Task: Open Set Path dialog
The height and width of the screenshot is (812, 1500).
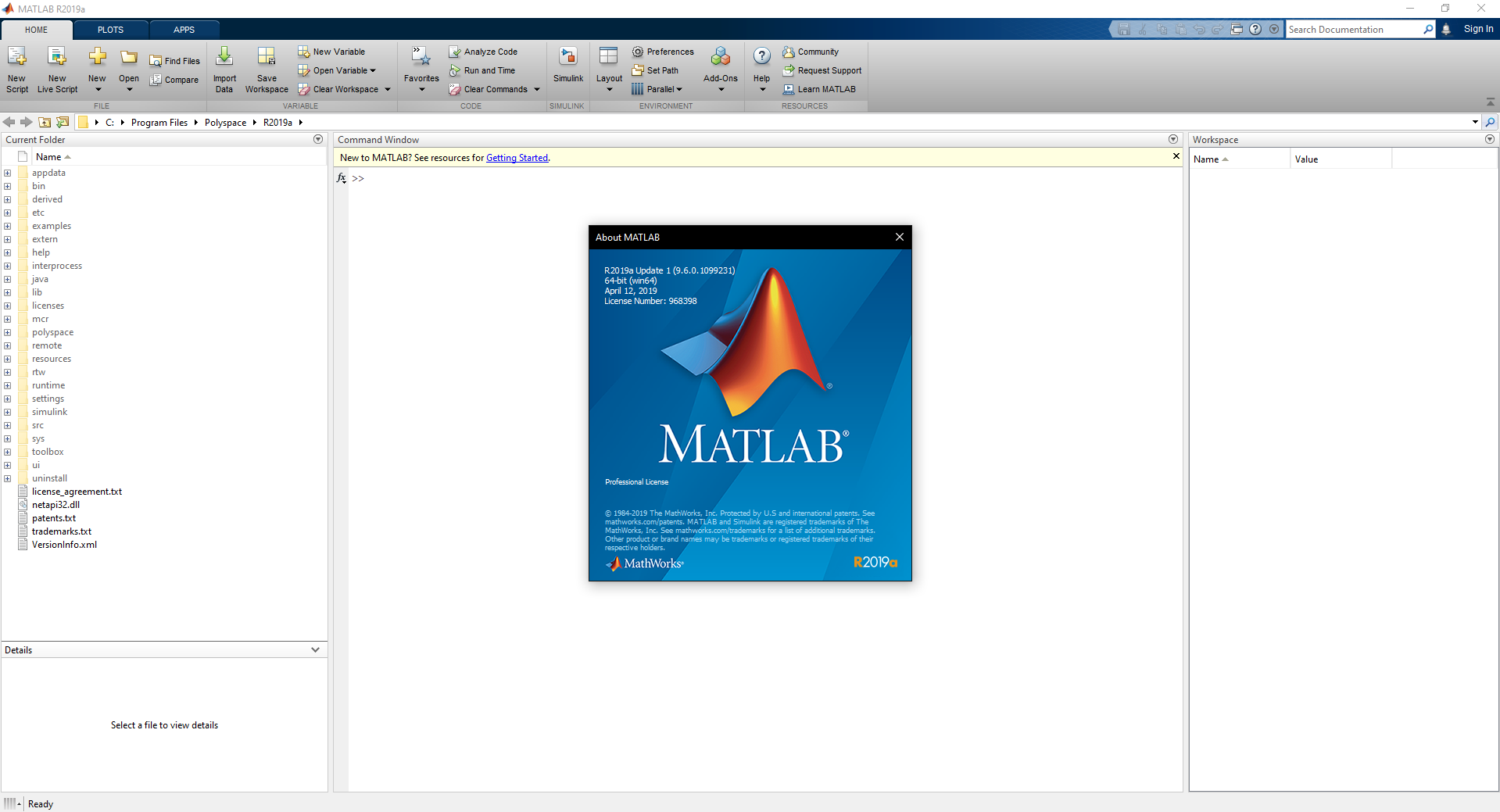Action: pos(655,70)
